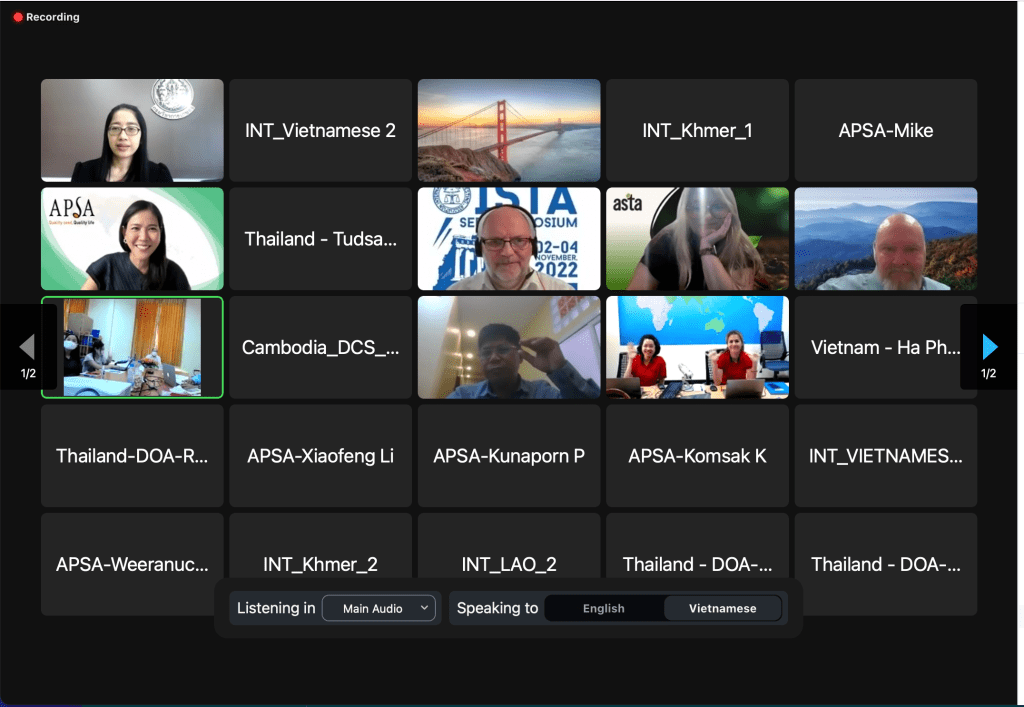This screenshot has height=707, width=1024.
Task: Go to next page of participants
Action: click(989, 347)
